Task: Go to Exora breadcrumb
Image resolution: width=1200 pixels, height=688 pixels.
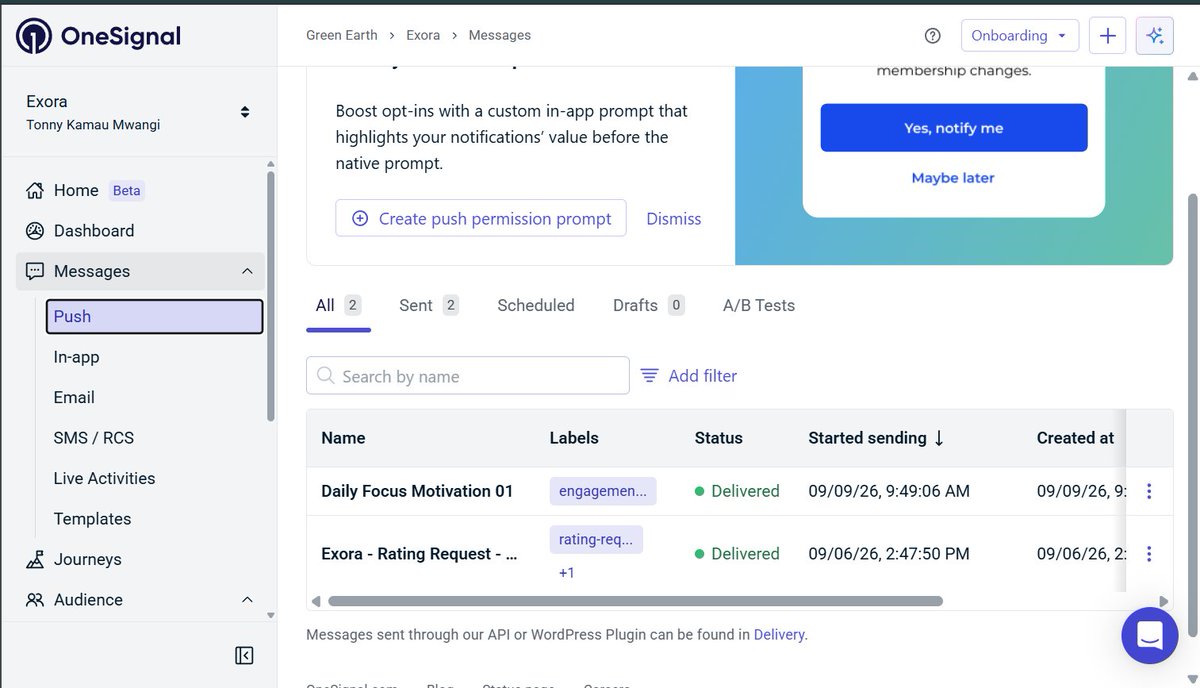Action: (423, 35)
